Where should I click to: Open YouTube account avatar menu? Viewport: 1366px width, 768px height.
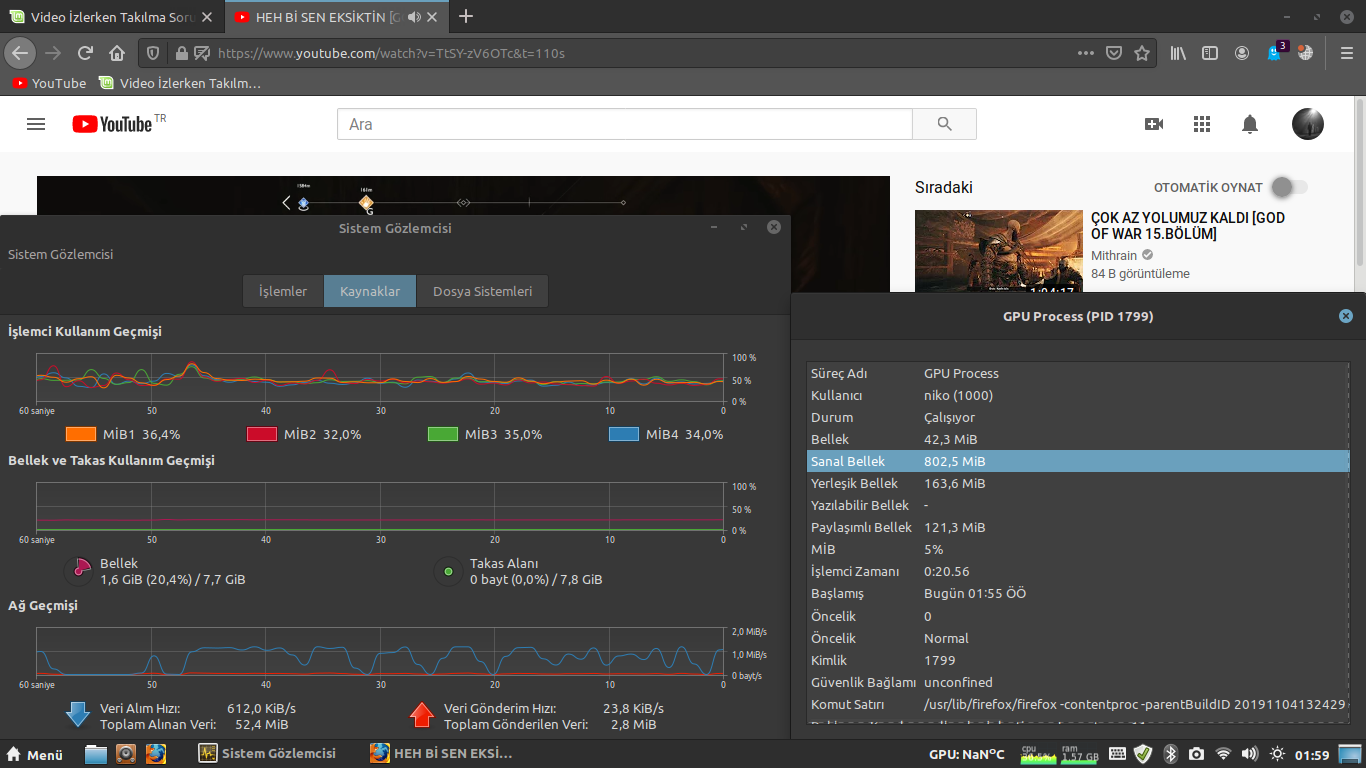[x=1308, y=124]
